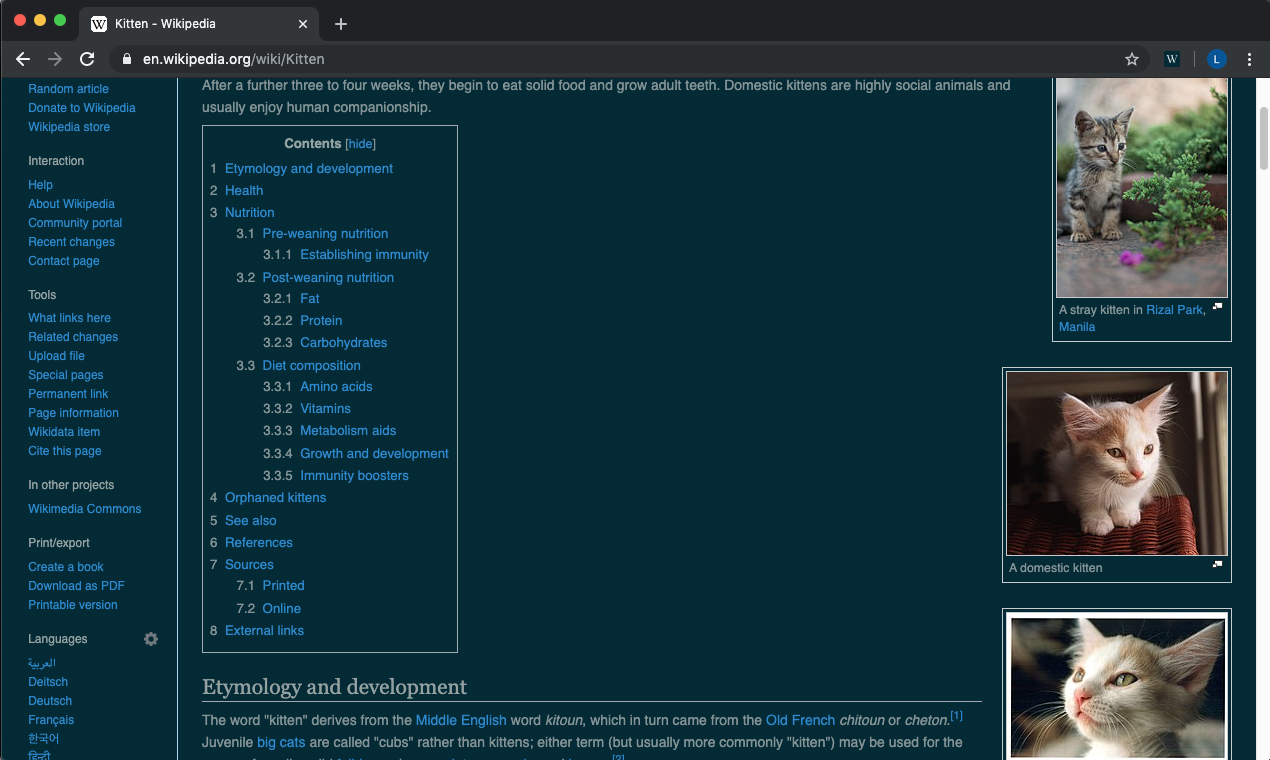Click the profile avatar in the toolbar
This screenshot has width=1270, height=760.
coord(1216,59)
